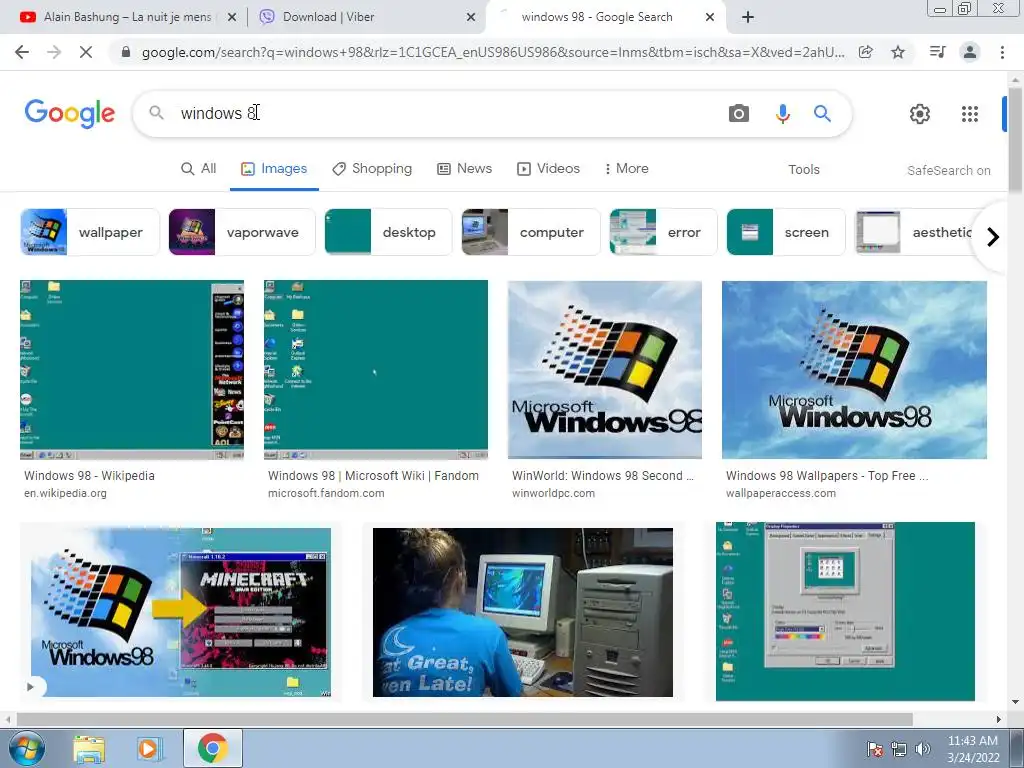Image resolution: width=1024 pixels, height=768 pixels.
Task: Open Microsoft Wiki Fandom desktop thumbnail
Action: point(376,370)
